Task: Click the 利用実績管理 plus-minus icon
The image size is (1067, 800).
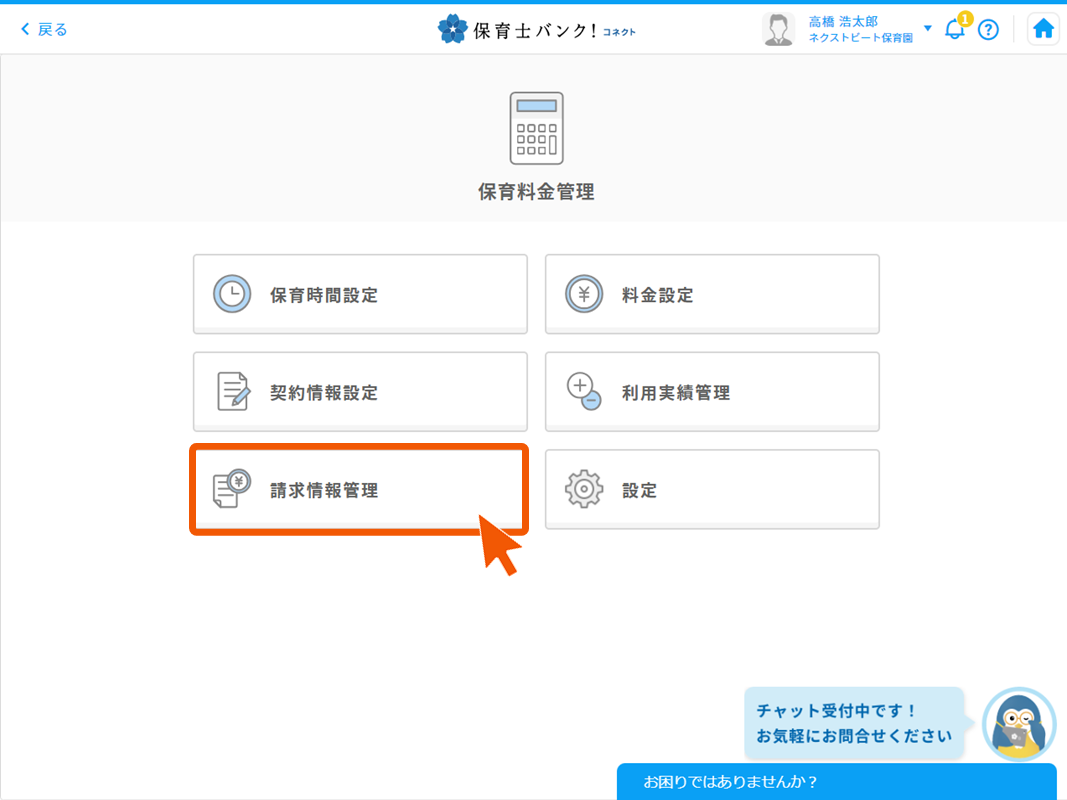Action: click(584, 391)
